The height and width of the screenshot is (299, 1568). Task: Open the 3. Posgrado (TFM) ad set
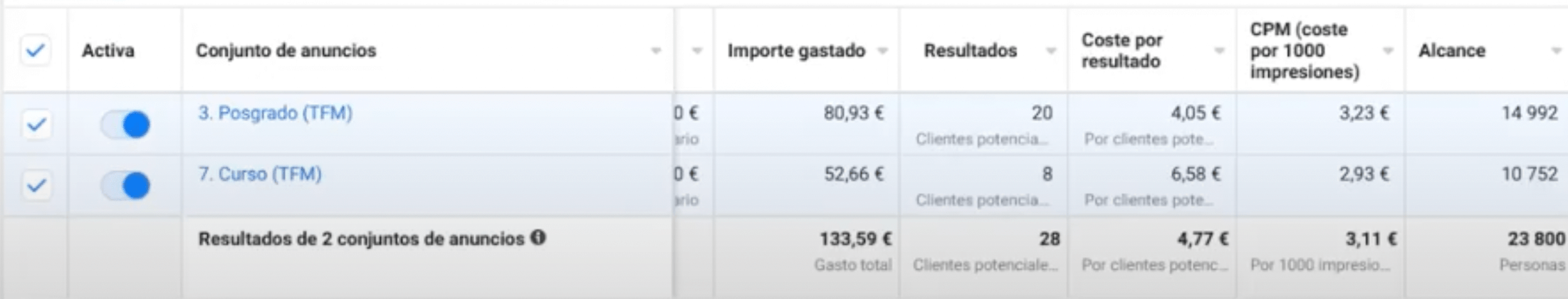pyautogui.click(x=275, y=113)
